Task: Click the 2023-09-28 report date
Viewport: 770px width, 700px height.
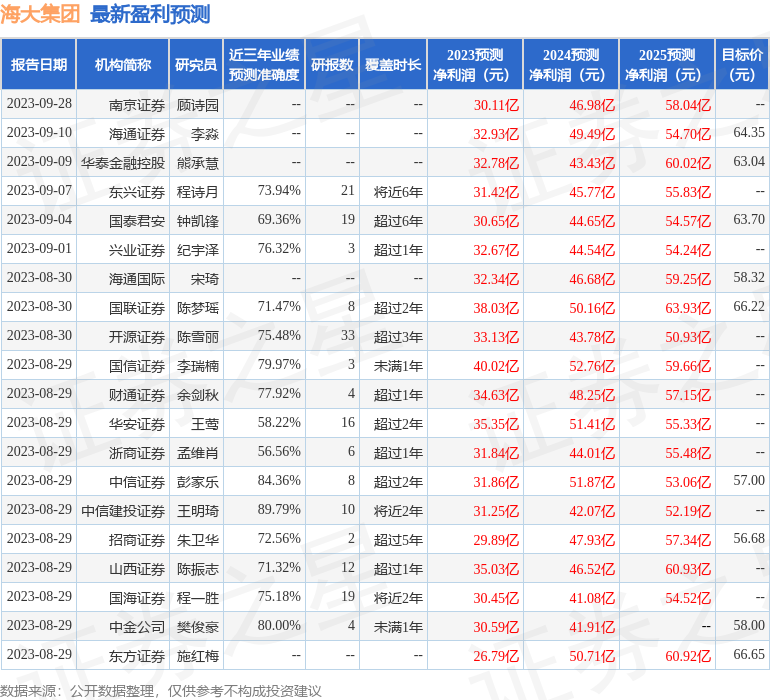Action: pos(39,104)
